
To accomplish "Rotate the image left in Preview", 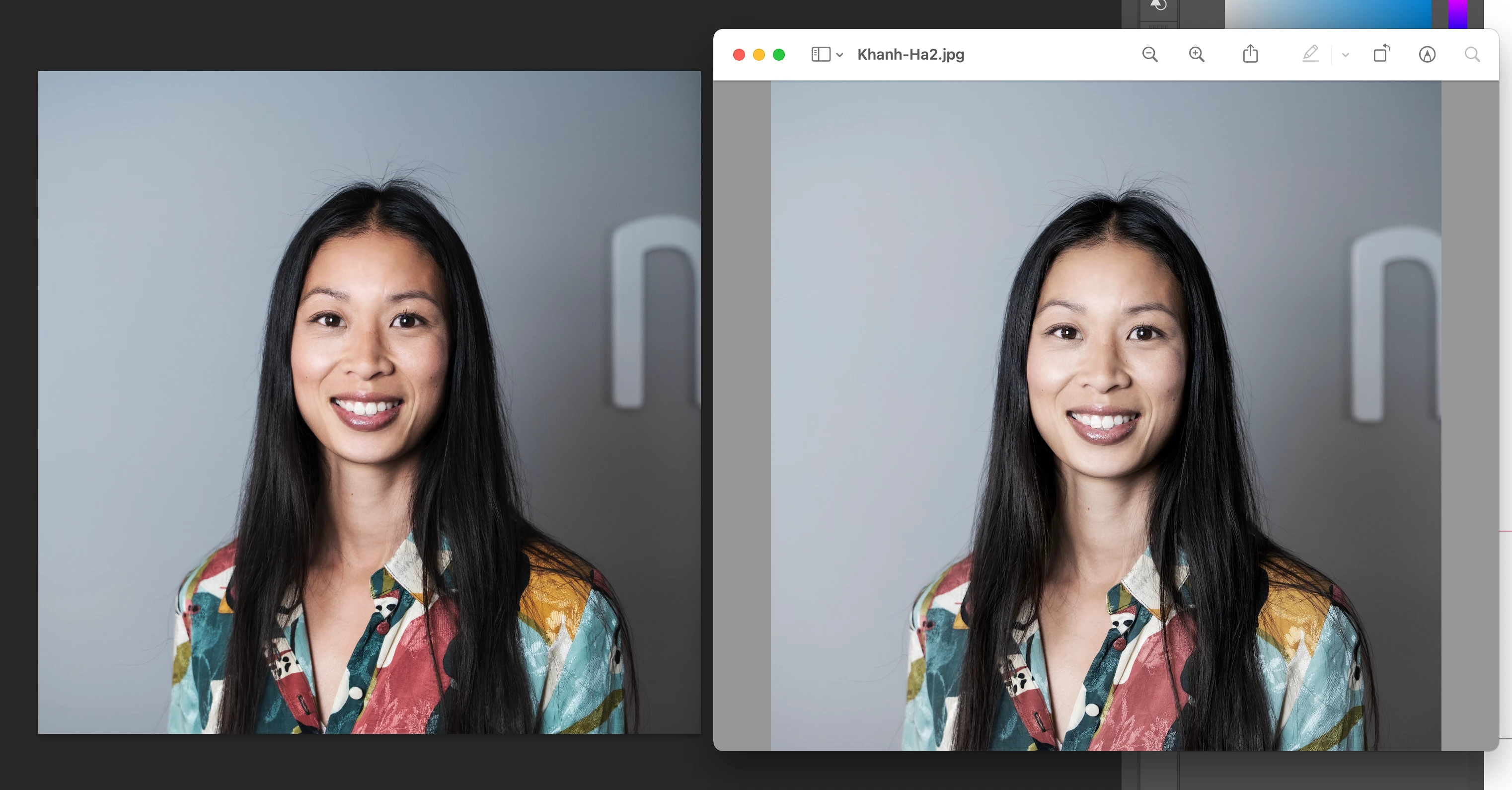I will pos(1382,53).
